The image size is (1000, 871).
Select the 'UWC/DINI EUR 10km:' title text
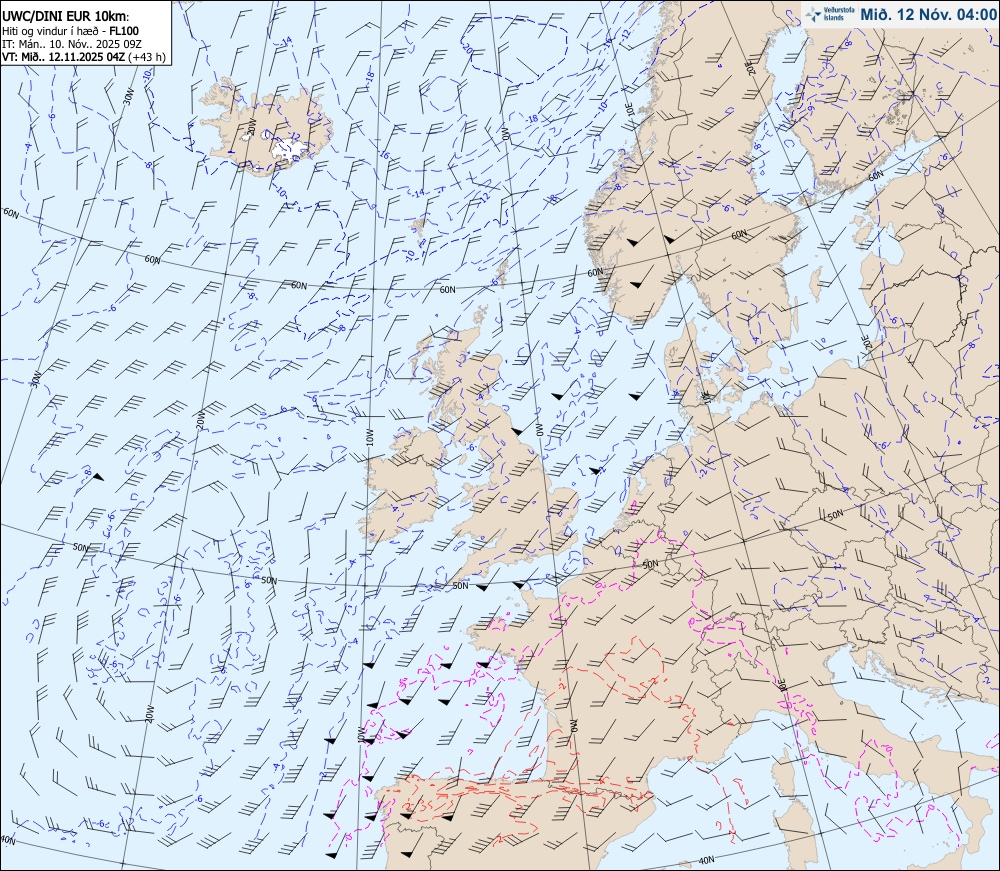66,17
